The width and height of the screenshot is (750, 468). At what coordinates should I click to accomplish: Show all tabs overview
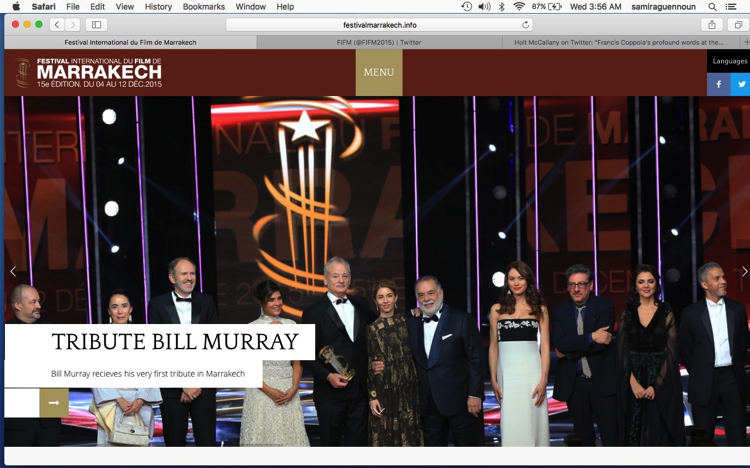738,24
